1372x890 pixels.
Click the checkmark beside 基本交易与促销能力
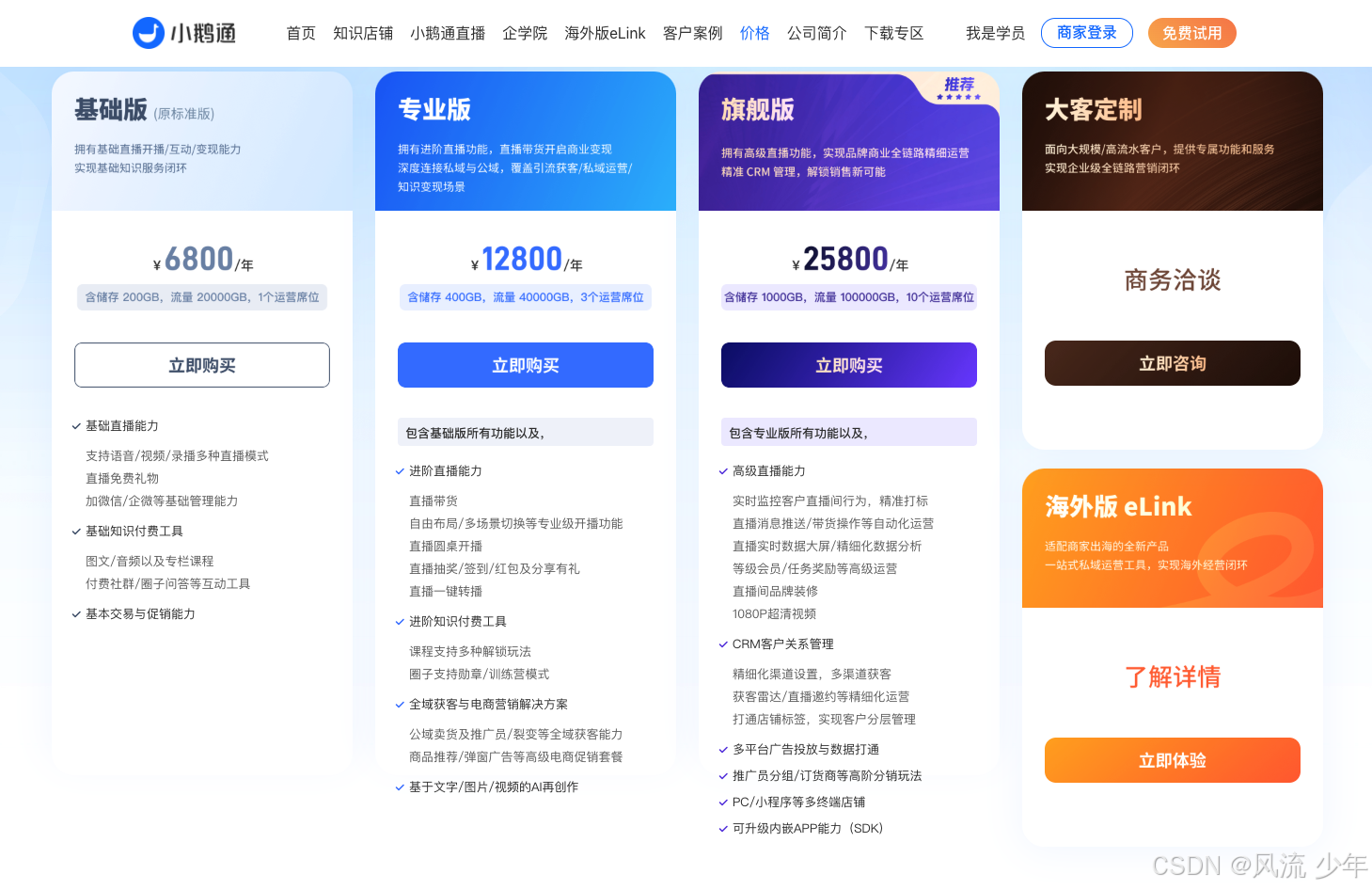coord(76,614)
